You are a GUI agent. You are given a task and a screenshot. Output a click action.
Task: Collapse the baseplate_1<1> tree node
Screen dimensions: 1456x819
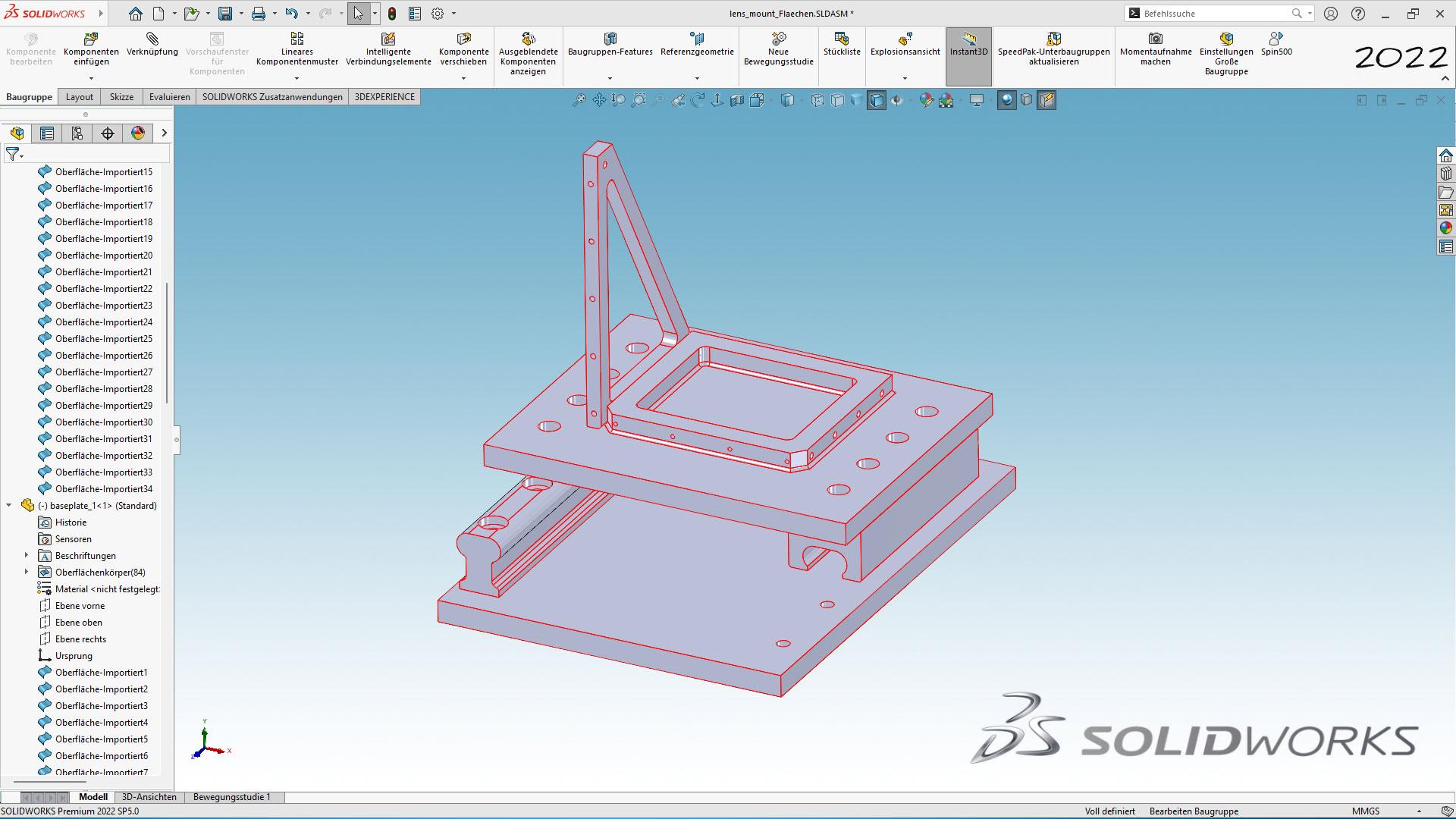click(9, 506)
